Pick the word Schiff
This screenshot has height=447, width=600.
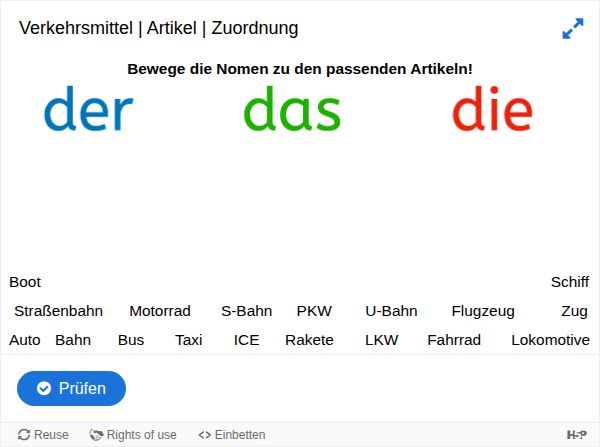pyautogui.click(x=570, y=282)
